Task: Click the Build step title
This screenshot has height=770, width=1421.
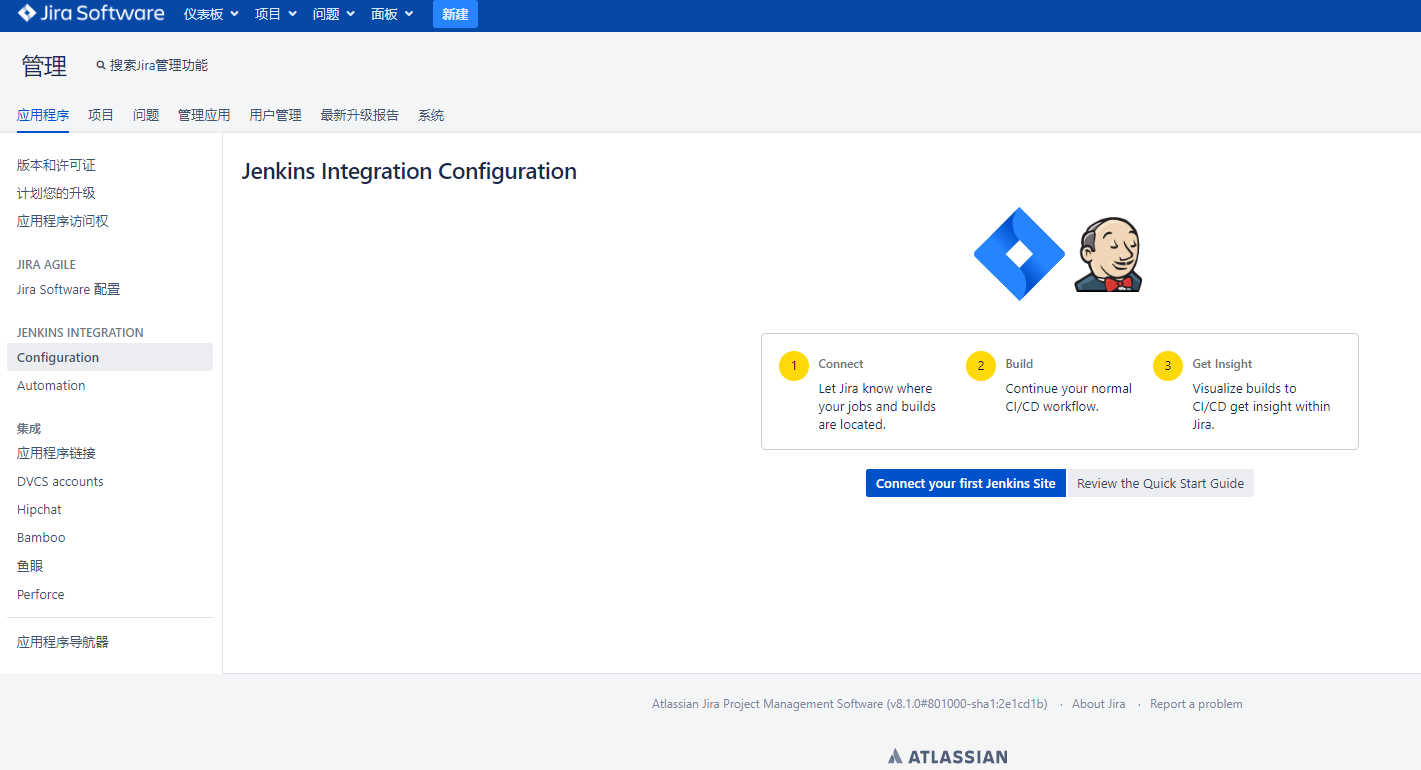Action: pyautogui.click(x=1019, y=364)
